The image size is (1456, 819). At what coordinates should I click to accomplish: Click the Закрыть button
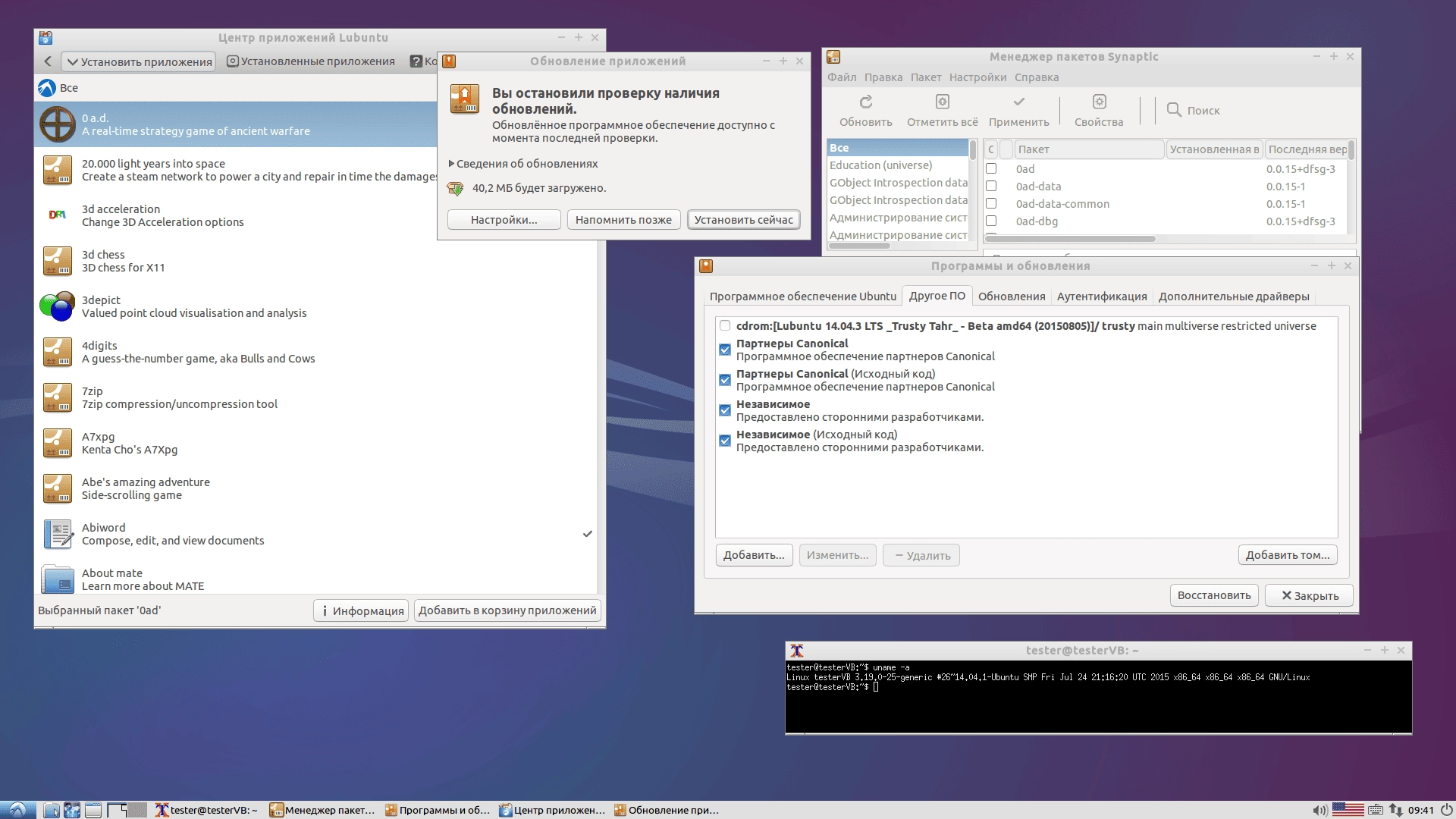(x=1310, y=595)
